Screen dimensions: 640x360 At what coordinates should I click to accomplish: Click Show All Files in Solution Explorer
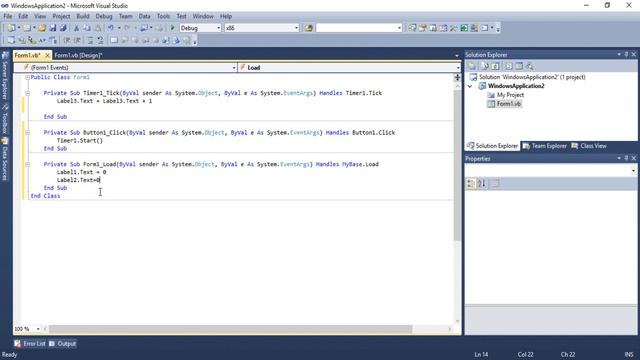(484, 66)
